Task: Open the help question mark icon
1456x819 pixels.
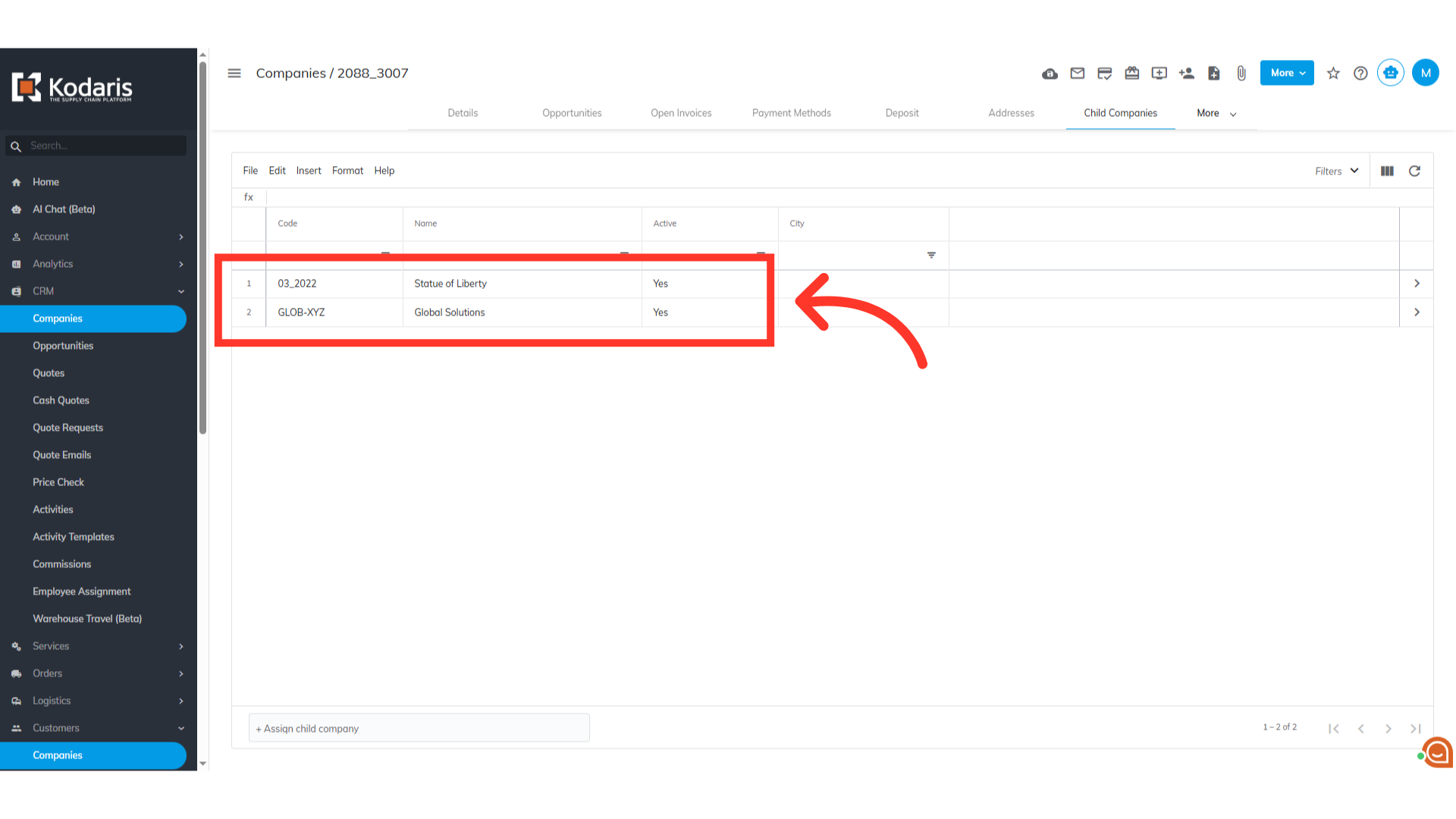Action: (1360, 74)
